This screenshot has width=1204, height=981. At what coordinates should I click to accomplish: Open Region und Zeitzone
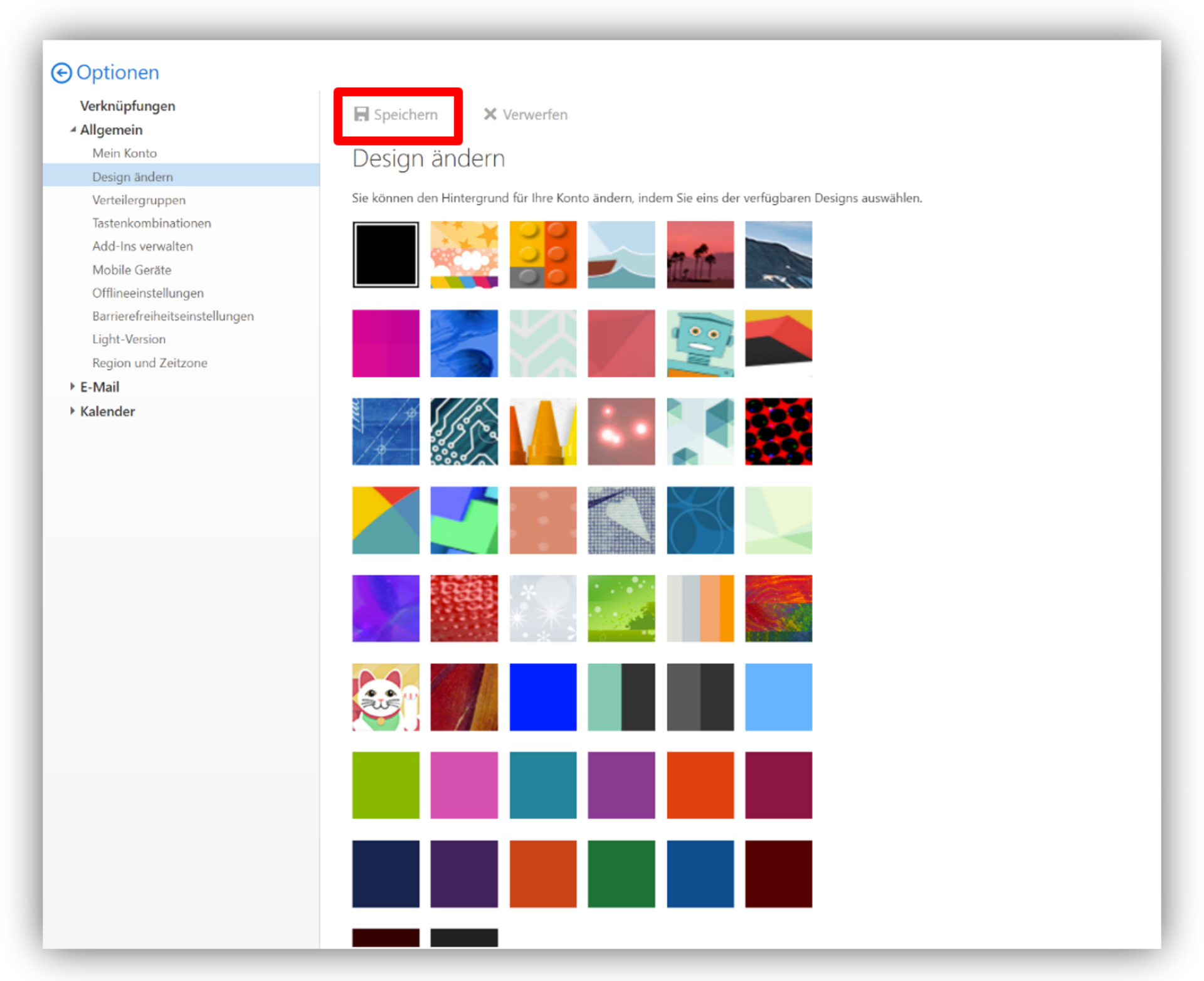[149, 363]
